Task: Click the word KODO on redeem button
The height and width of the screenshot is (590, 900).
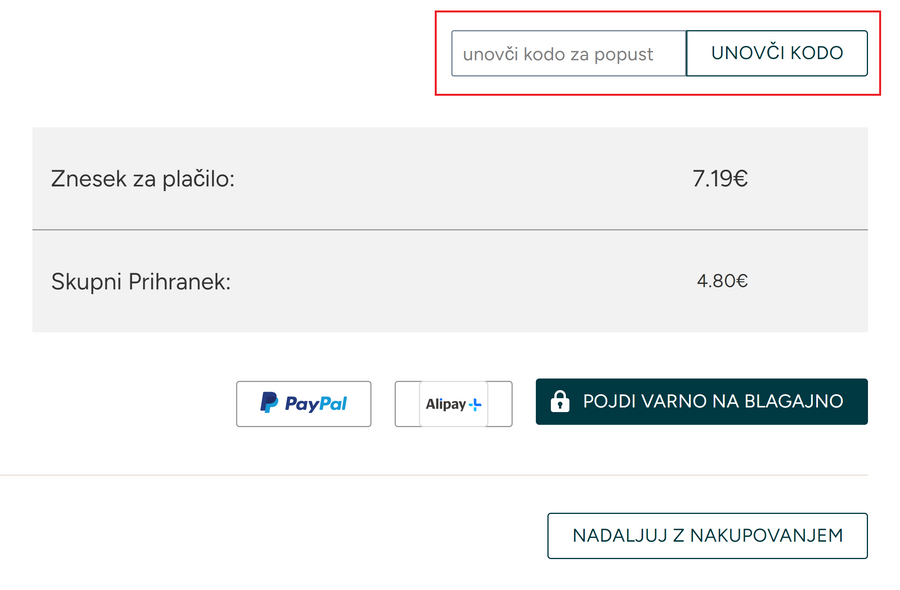Action: 817,53
